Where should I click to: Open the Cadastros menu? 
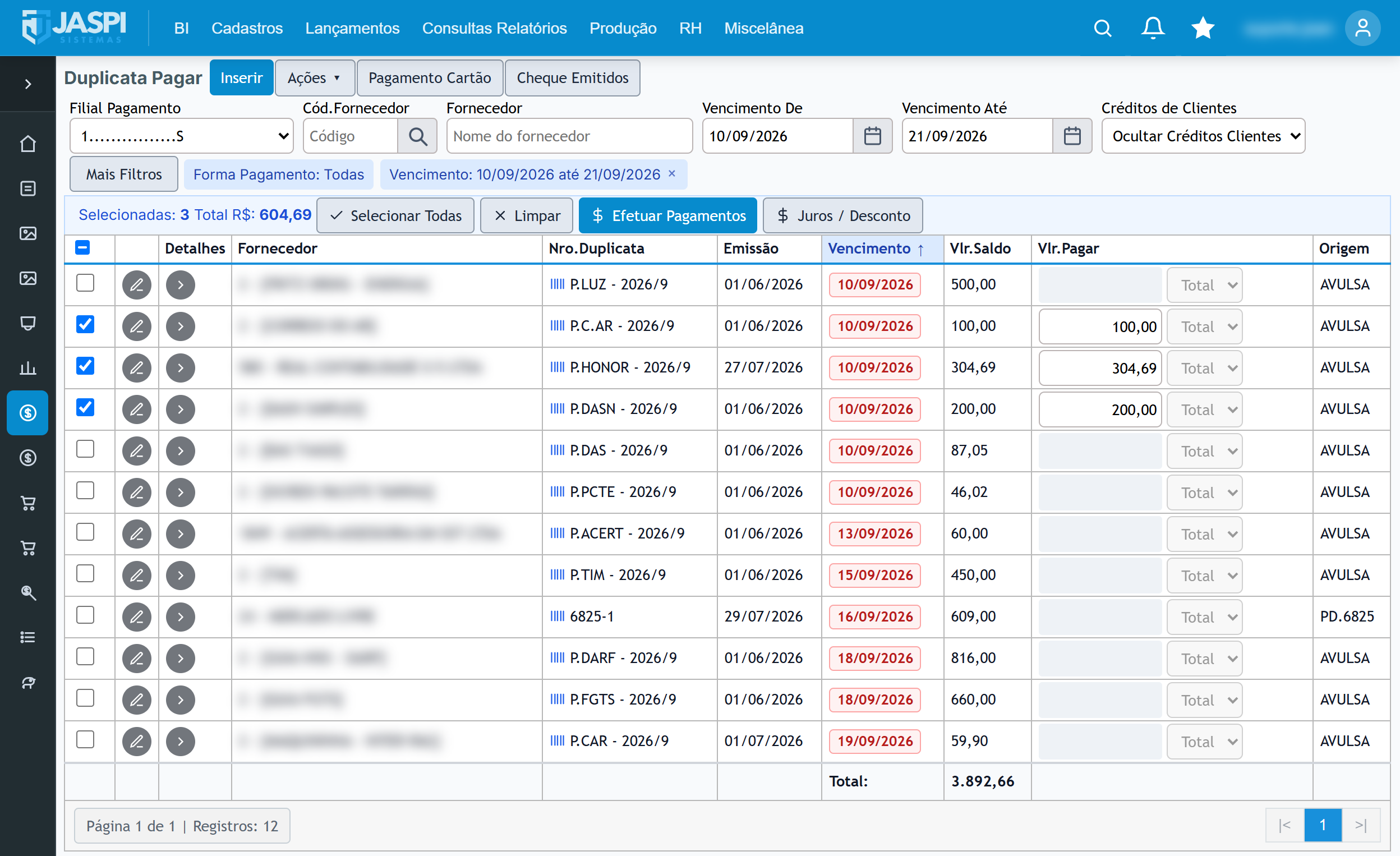click(247, 28)
